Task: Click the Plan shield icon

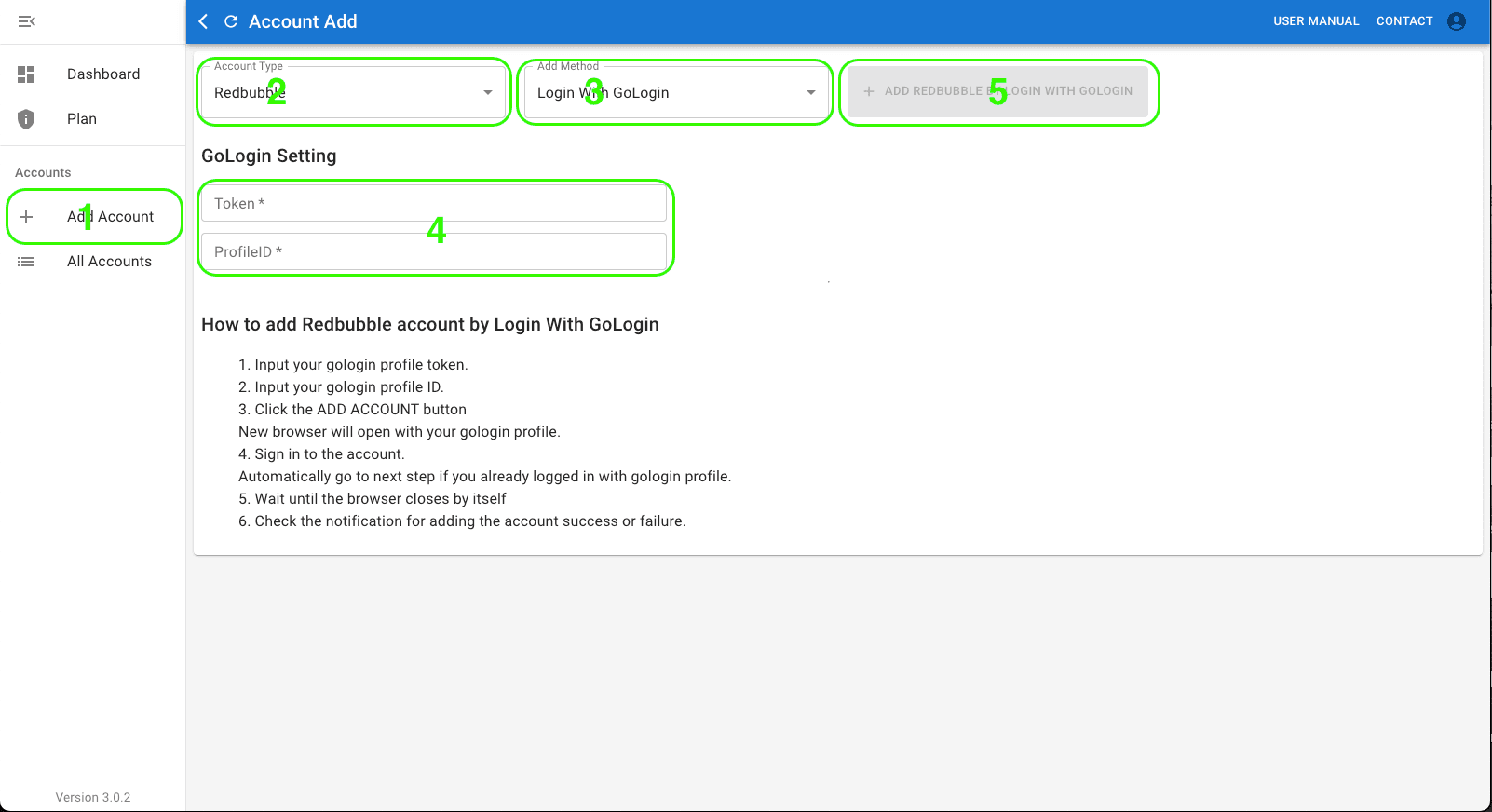Action: [x=26, y=119]
